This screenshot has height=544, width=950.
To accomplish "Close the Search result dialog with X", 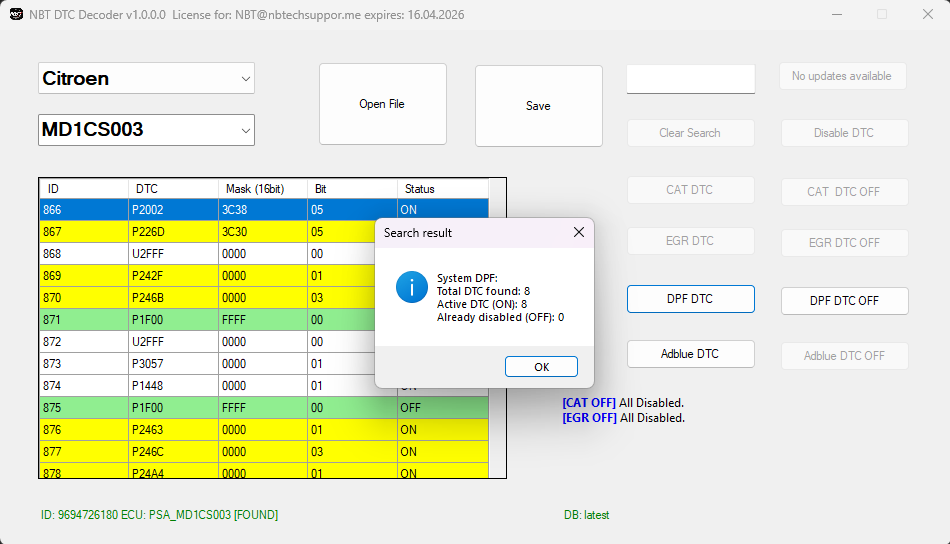I will click(579, 232).
